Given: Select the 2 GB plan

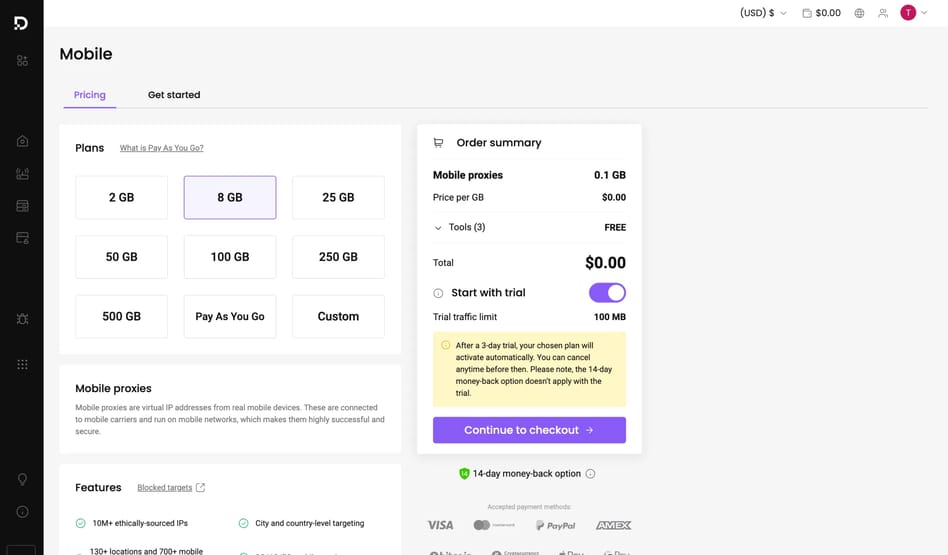Looking at the screenshot, I should coord(121,198).
